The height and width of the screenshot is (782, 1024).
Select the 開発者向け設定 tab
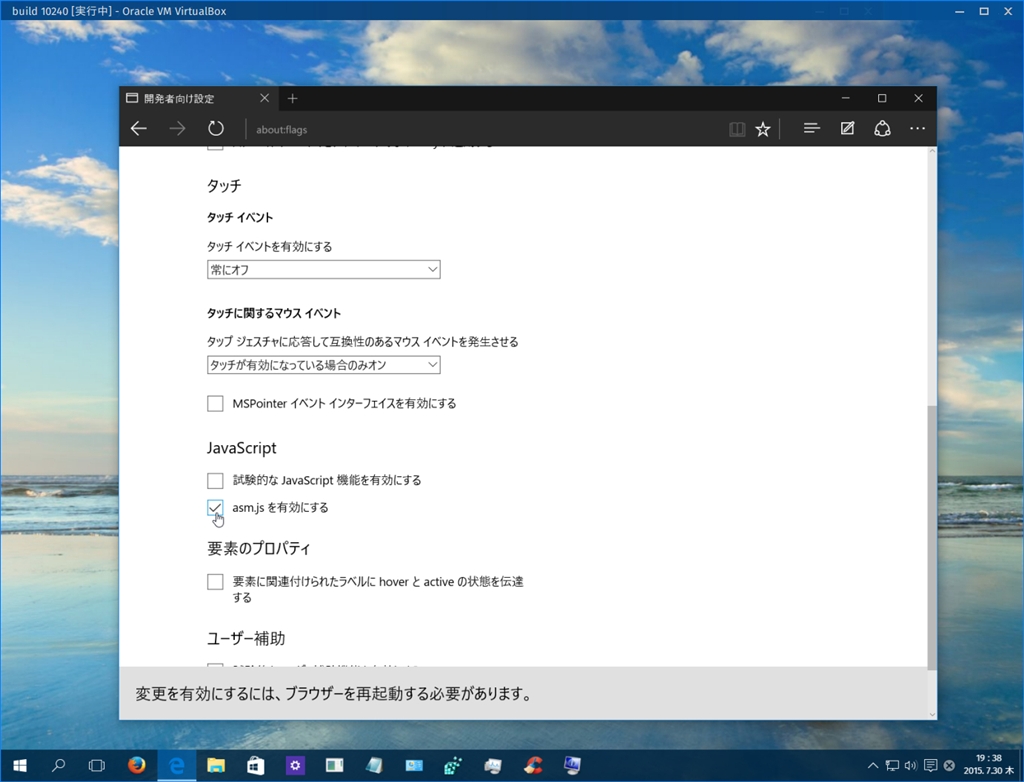[x=199, y=99]
